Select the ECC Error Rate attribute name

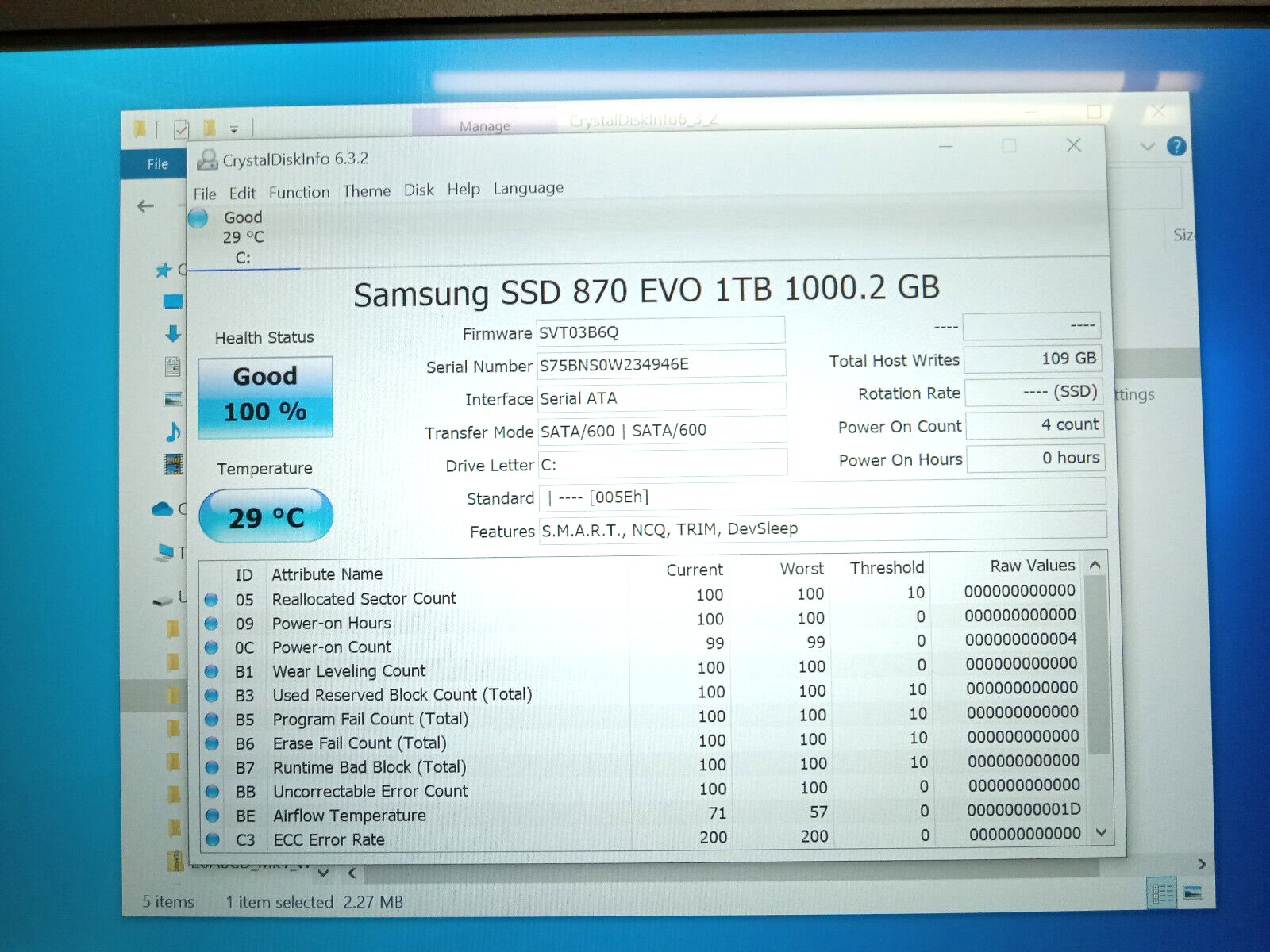(x=329, y=839)
